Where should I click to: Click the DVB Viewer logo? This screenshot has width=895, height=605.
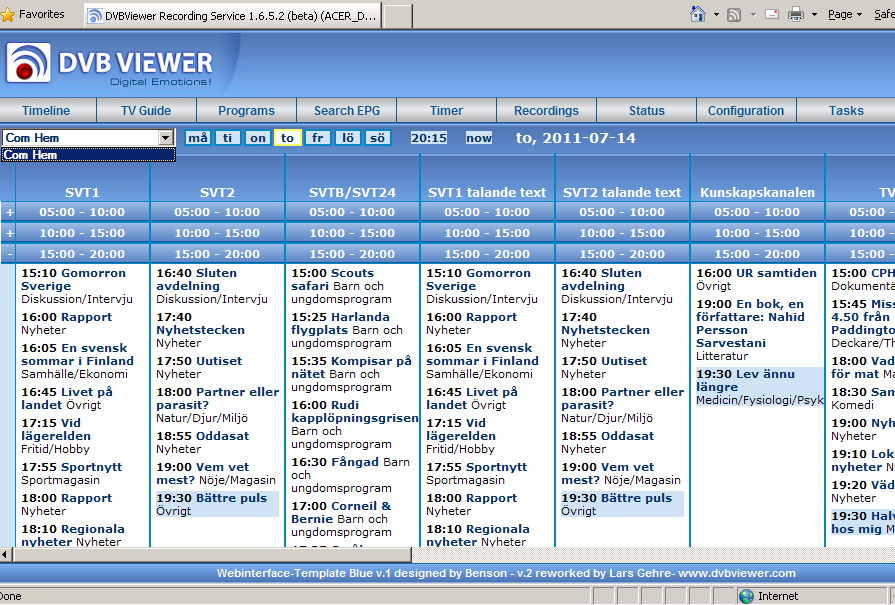110,64
